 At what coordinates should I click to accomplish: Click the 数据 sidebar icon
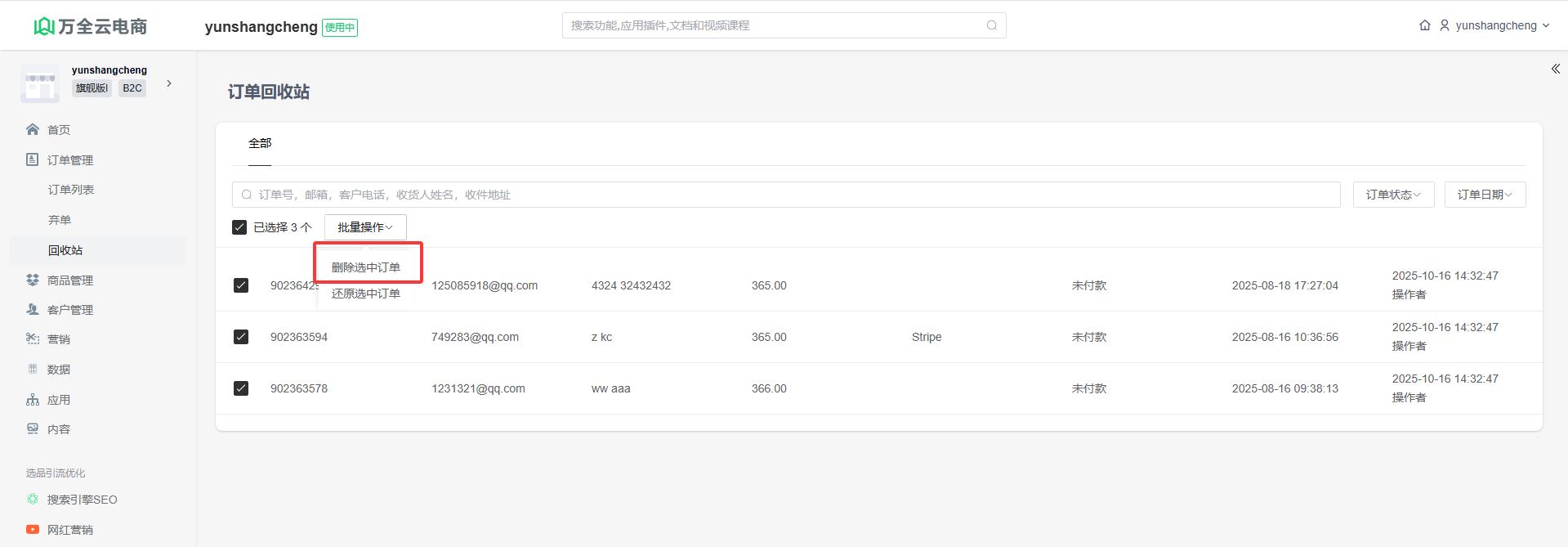[x=33, y=370]
